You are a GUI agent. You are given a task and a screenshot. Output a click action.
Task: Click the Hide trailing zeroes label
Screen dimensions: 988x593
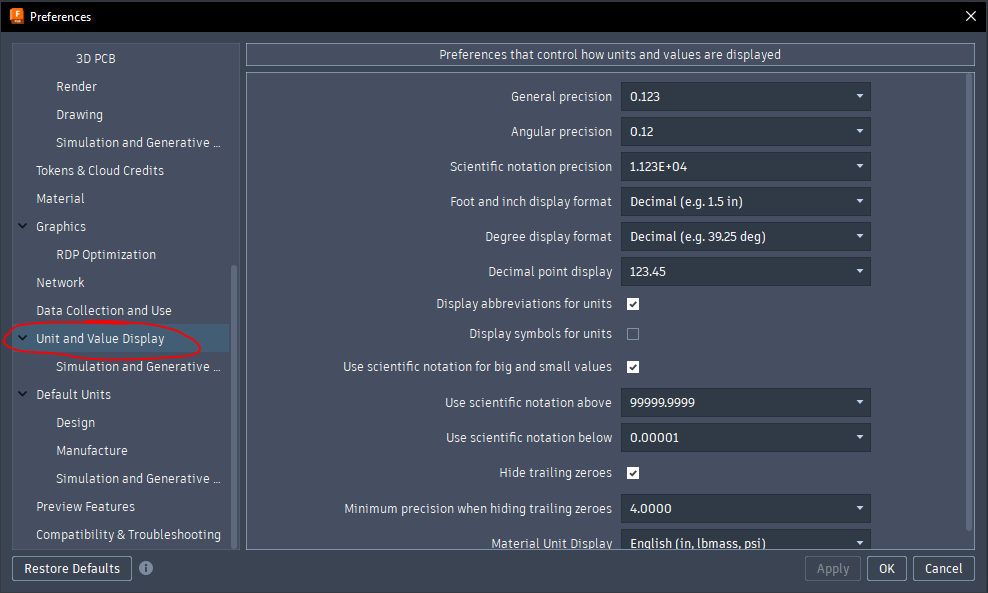[555, 473]
